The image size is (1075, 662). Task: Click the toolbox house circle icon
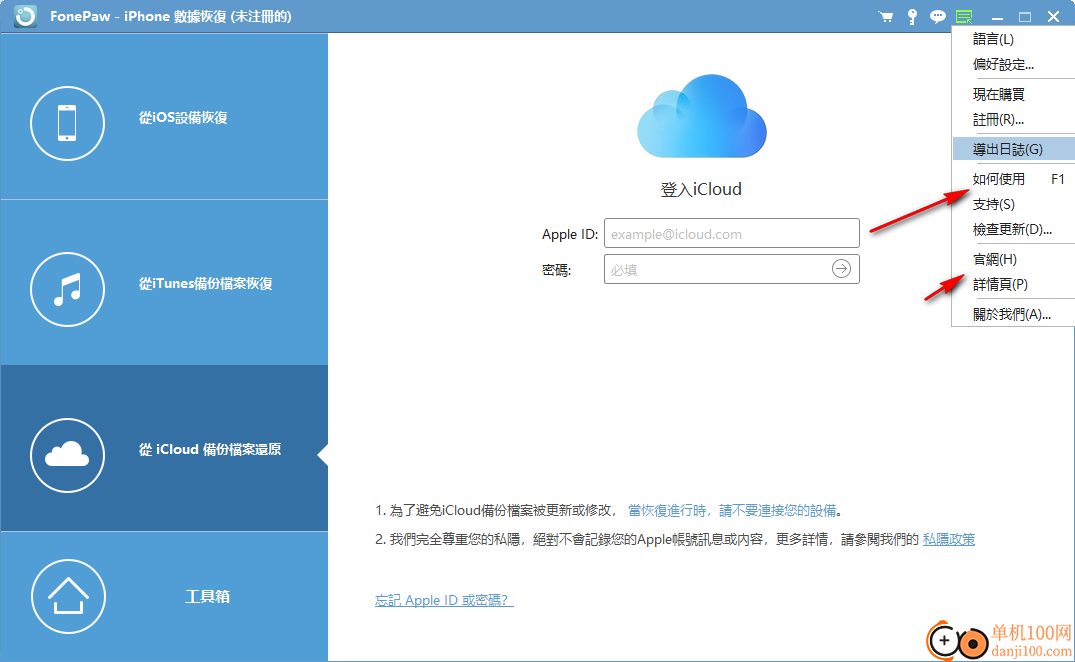coord(68,596)
